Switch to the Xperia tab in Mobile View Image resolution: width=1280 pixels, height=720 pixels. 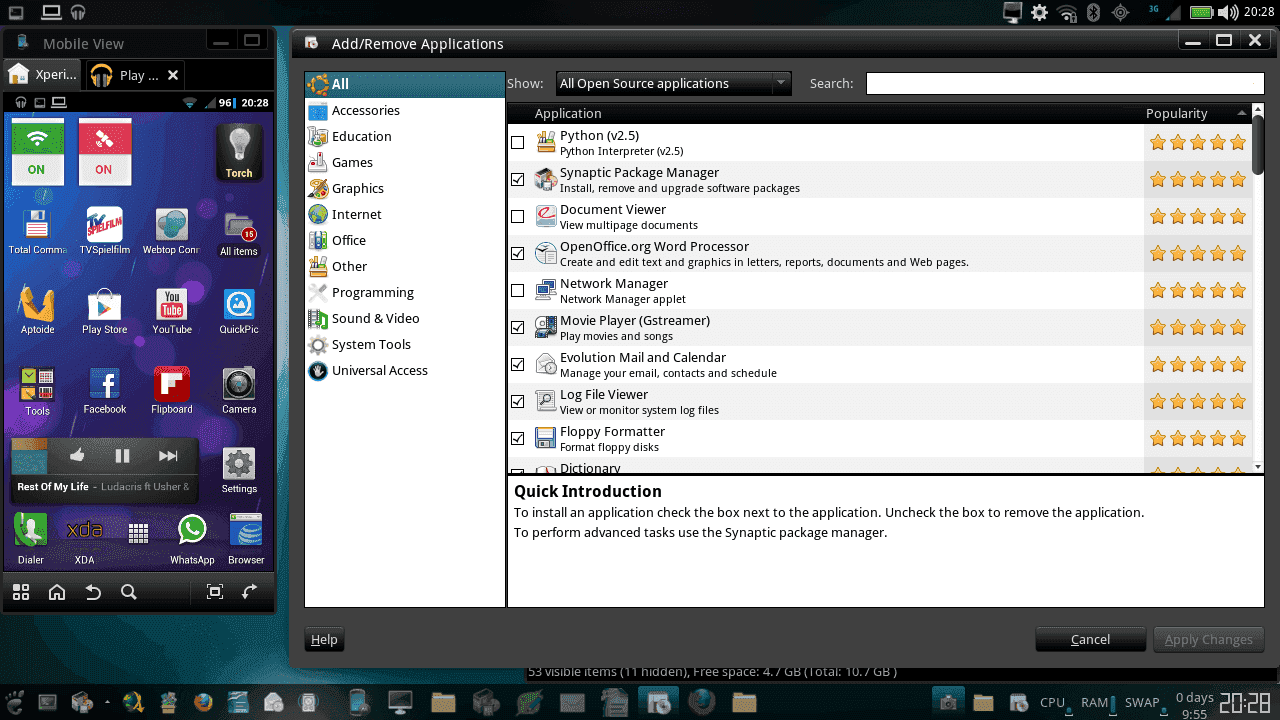point(43,75)
